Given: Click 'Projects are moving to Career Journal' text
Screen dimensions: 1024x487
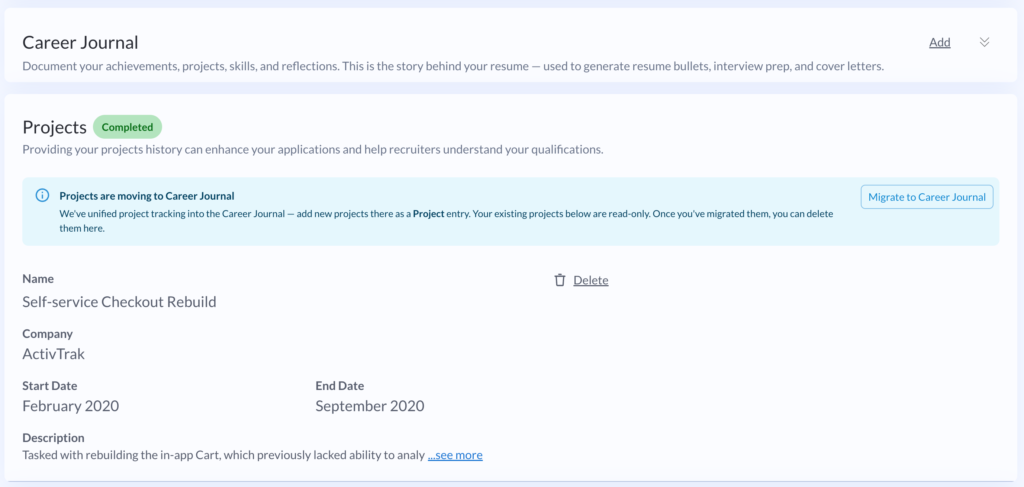Looking at the screenshot, I should 147,196.
